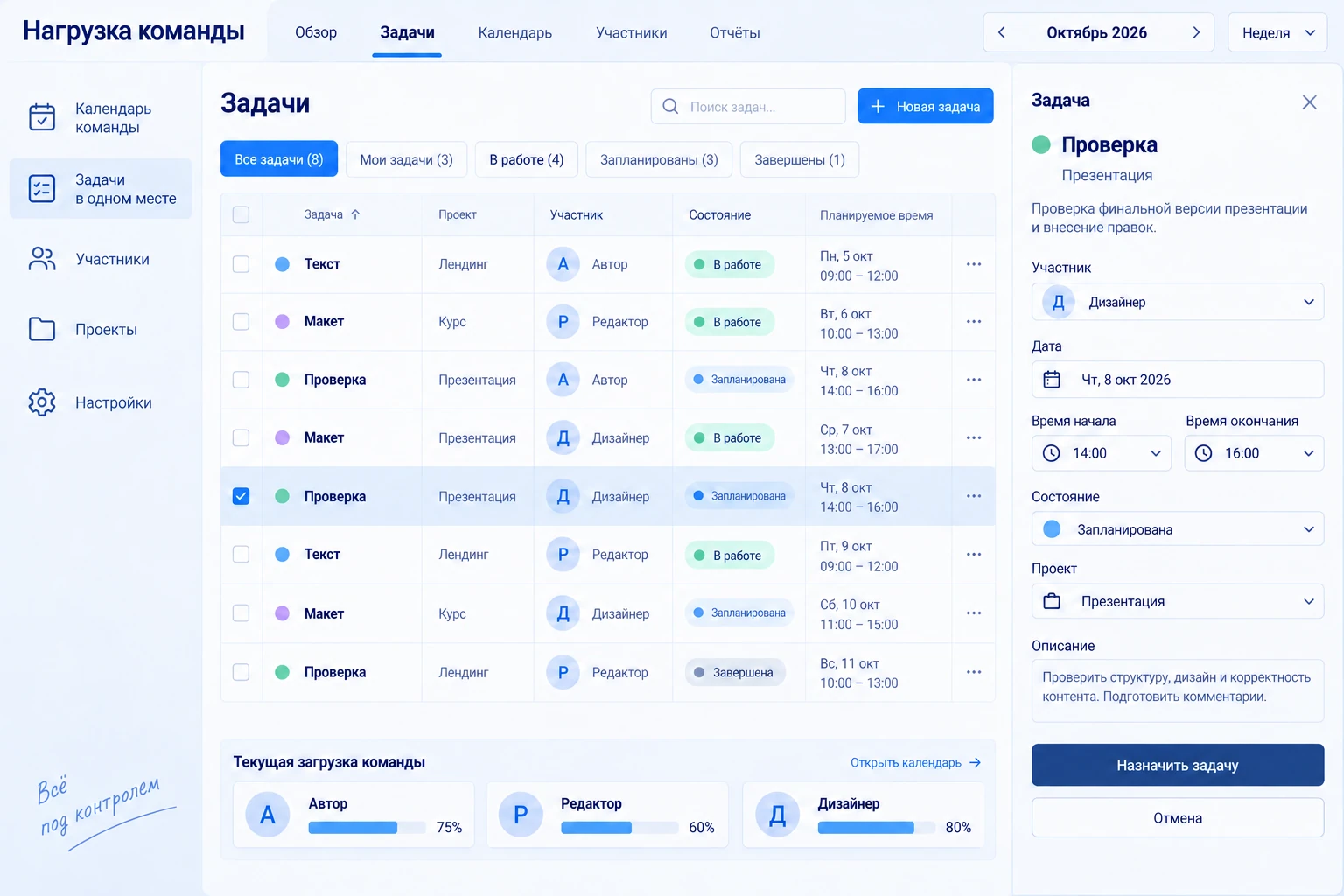Focus the Поиск задач search field
This screenshot has width=1344, height=896.
pyautogui.click(x=748, y=106)
